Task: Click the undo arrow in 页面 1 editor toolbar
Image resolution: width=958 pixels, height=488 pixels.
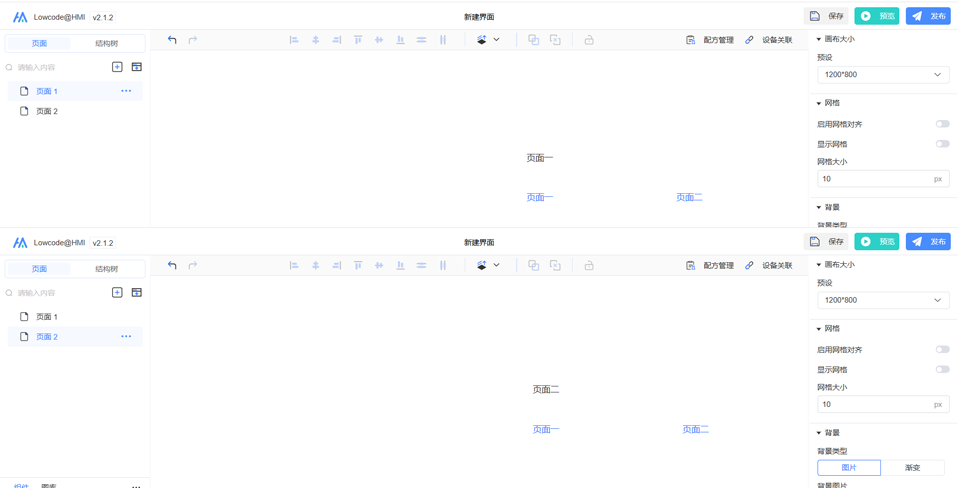Action: 172,40
